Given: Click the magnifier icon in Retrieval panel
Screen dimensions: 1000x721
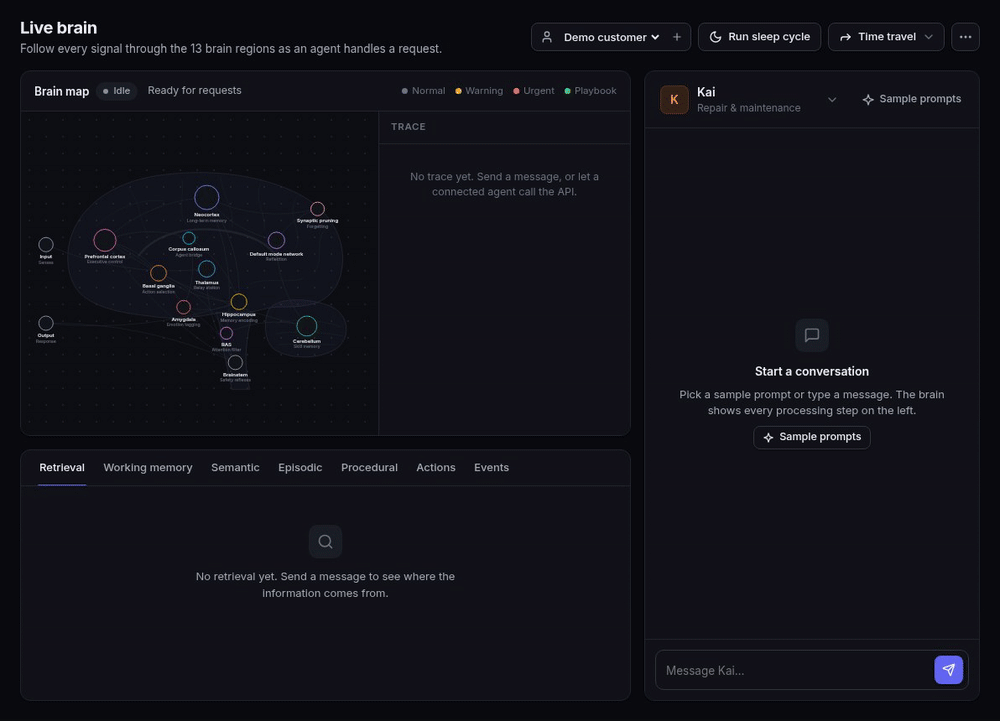Looking at the screenshot, I should tap(325, 542).
